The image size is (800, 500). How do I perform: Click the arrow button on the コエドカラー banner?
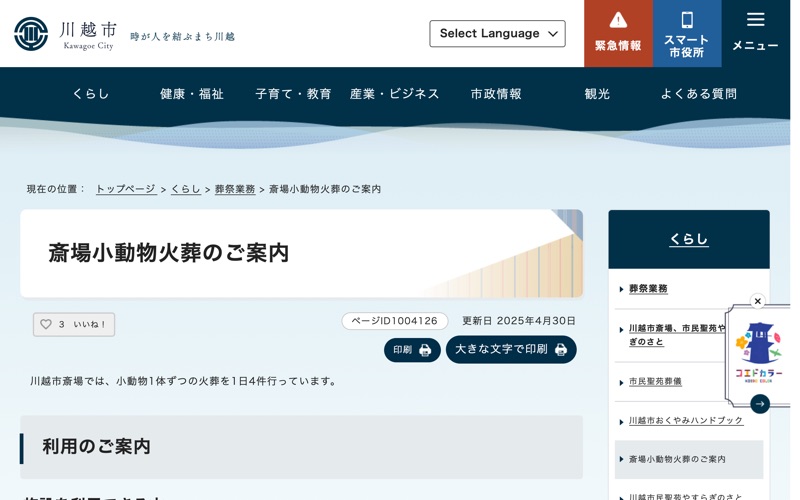[760, 404]
